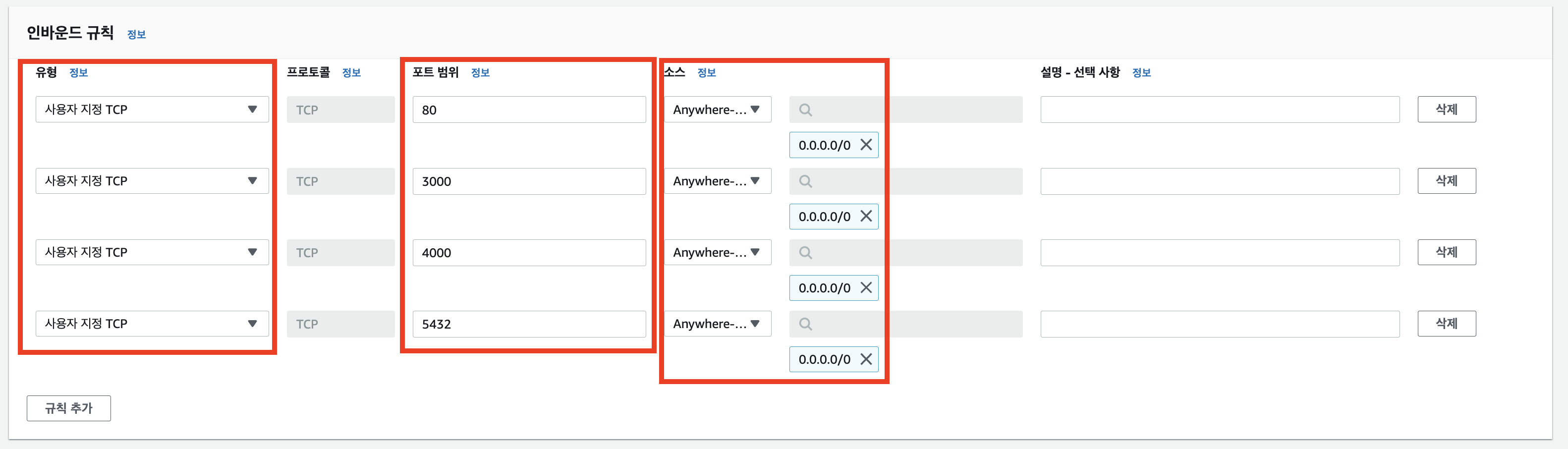Screen dimensions: 1568x449
Task: Remove 0.0.0.0/0 chip from port 5432 rule
Action: point(866,359)
